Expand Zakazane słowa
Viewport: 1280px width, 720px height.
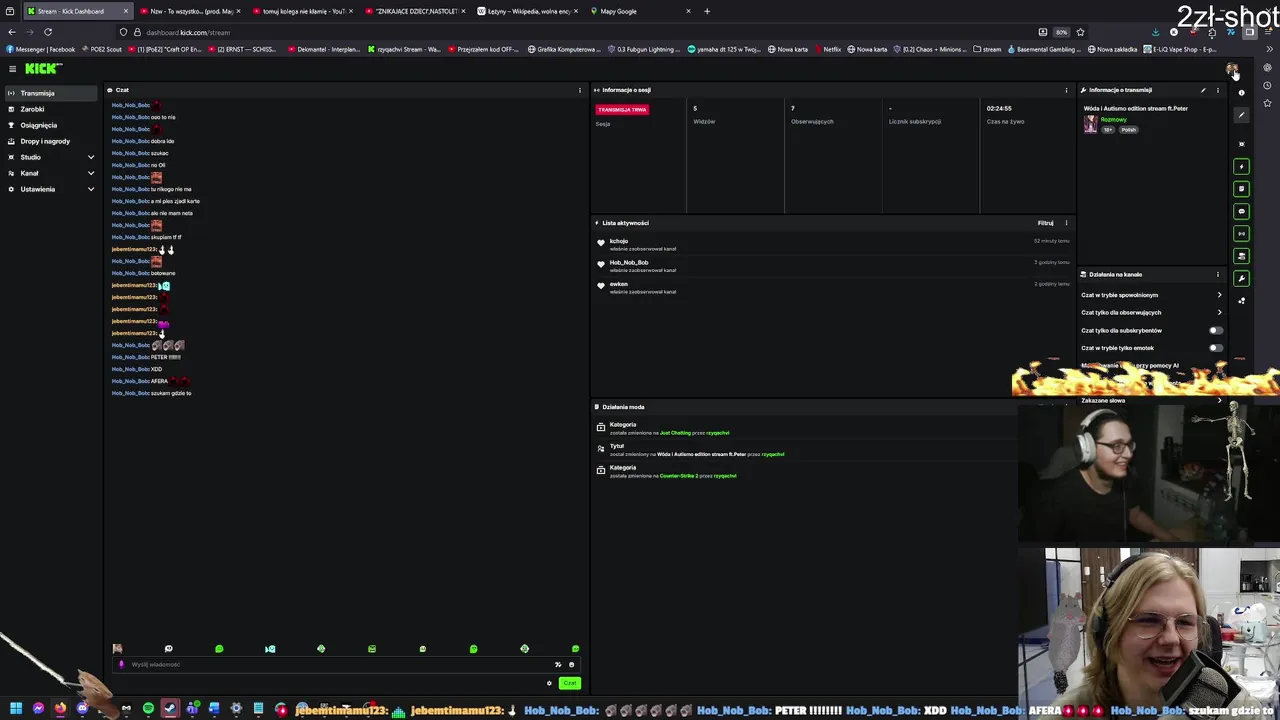point(1151,401)
